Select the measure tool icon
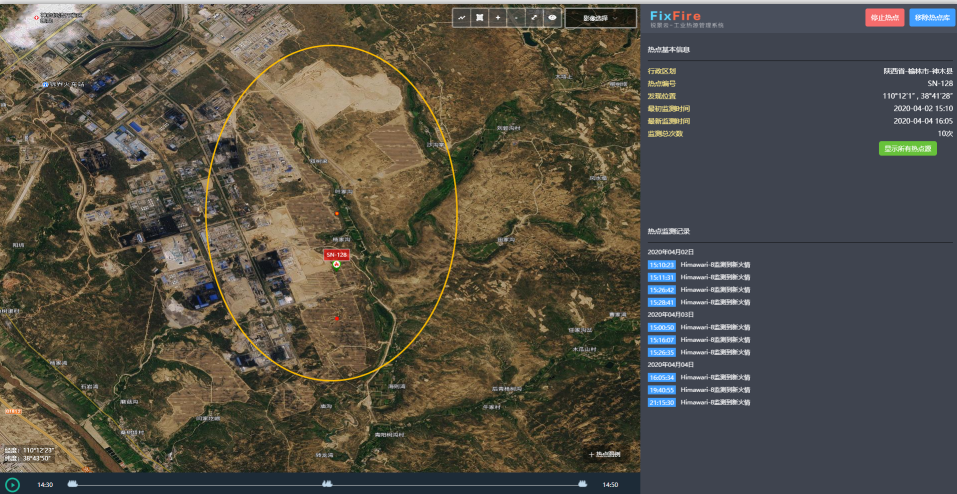This screenshot has width=957, height=494. 534,18
